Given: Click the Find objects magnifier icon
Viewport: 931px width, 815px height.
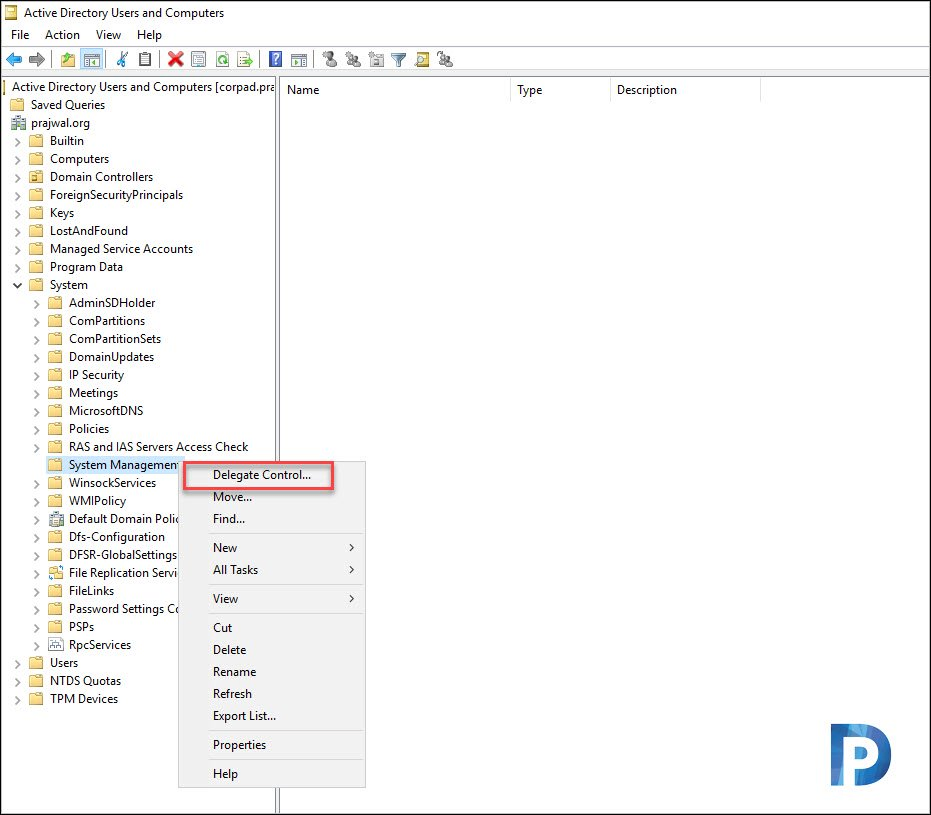Looking at the screenshot, I should click(x=422, y=59).
